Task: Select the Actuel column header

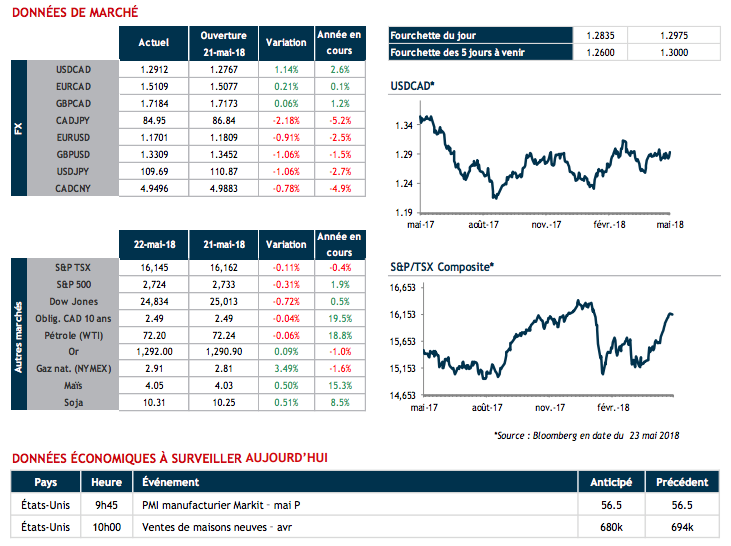Action: click(x=152, y=43)
